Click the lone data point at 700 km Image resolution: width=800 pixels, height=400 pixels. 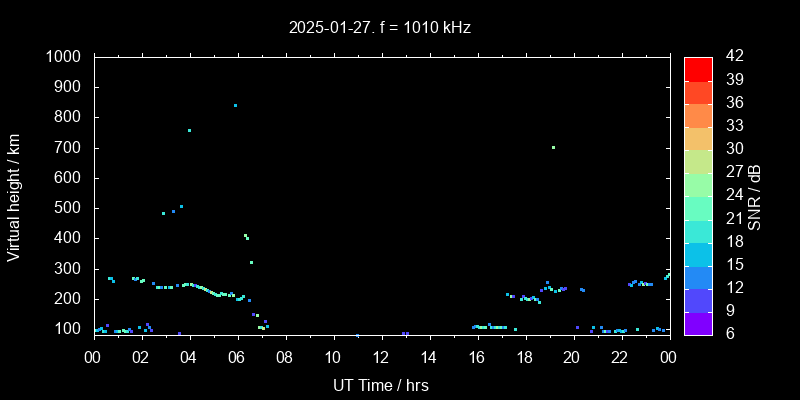553,147
